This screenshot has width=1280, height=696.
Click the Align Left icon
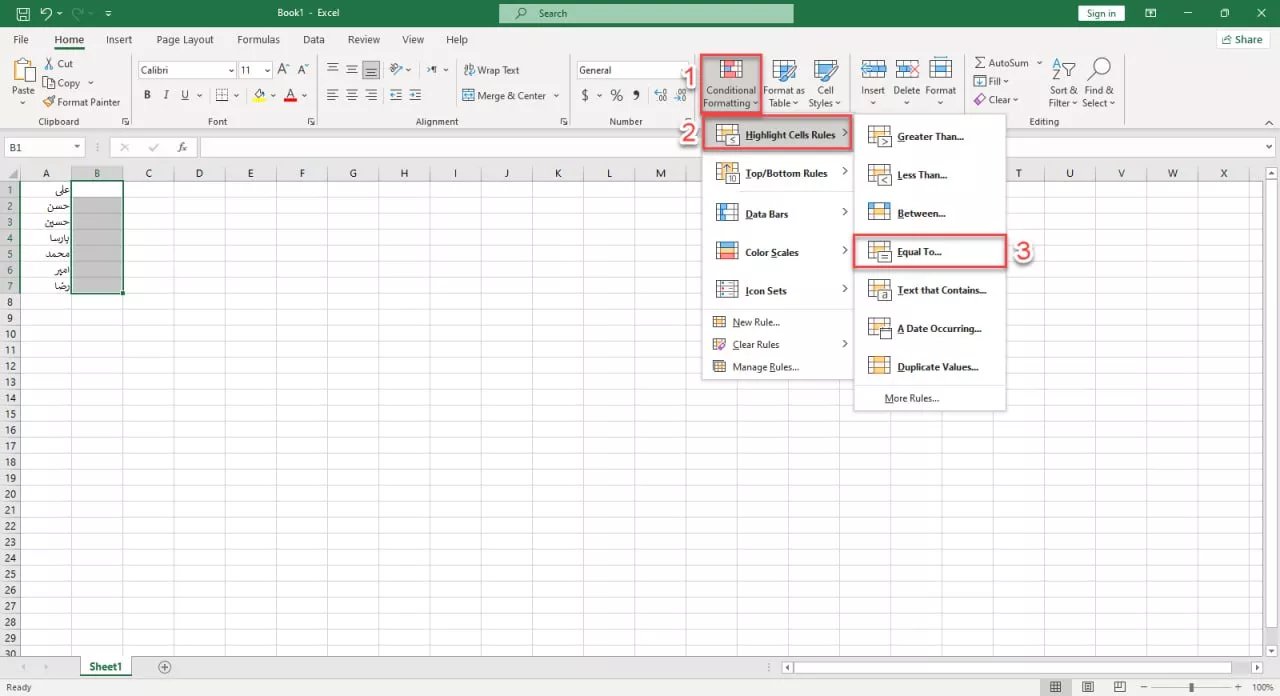point(331,96)
